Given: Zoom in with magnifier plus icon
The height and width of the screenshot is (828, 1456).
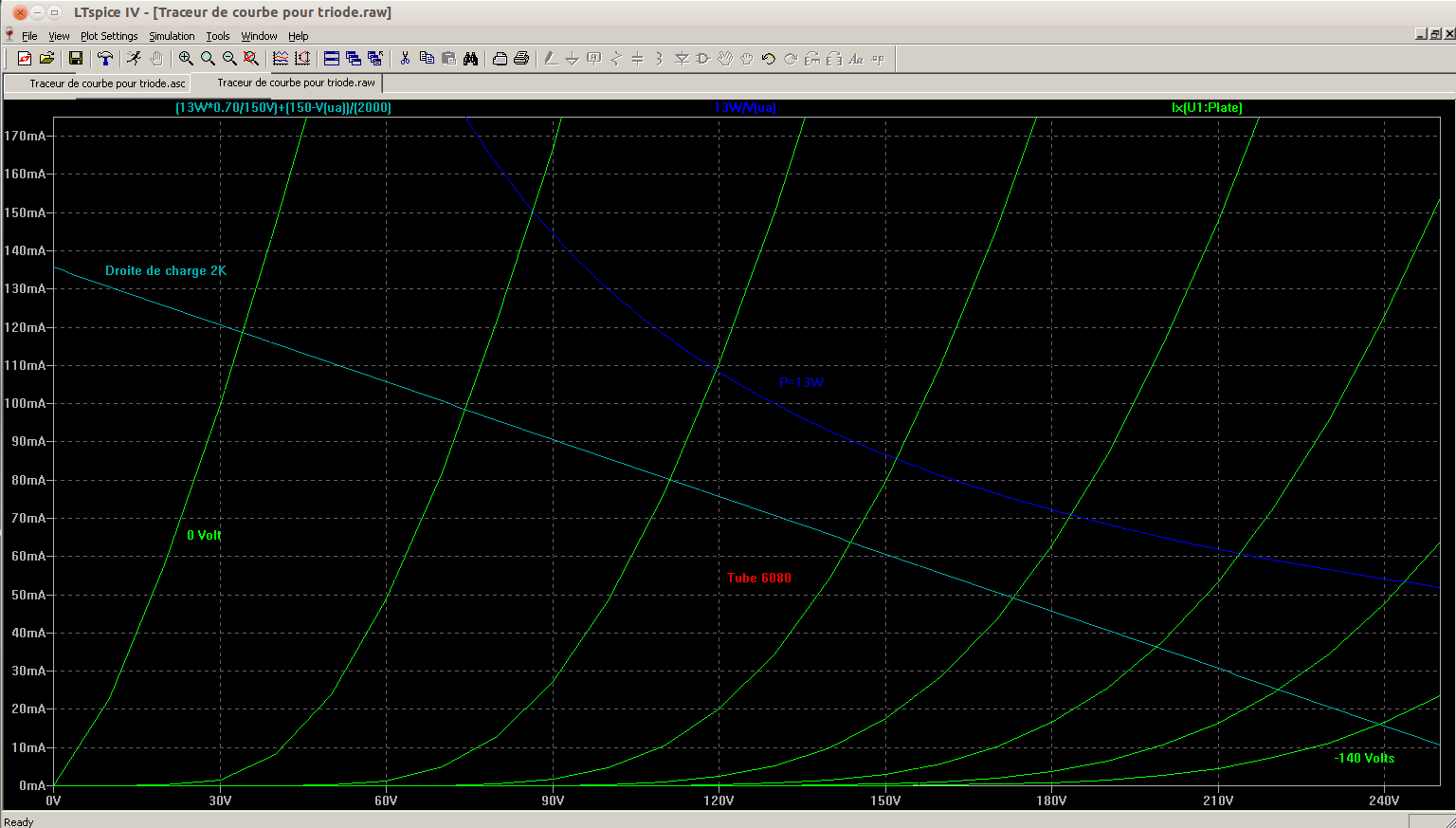Looking at the screenshot, I should [186, 59].
